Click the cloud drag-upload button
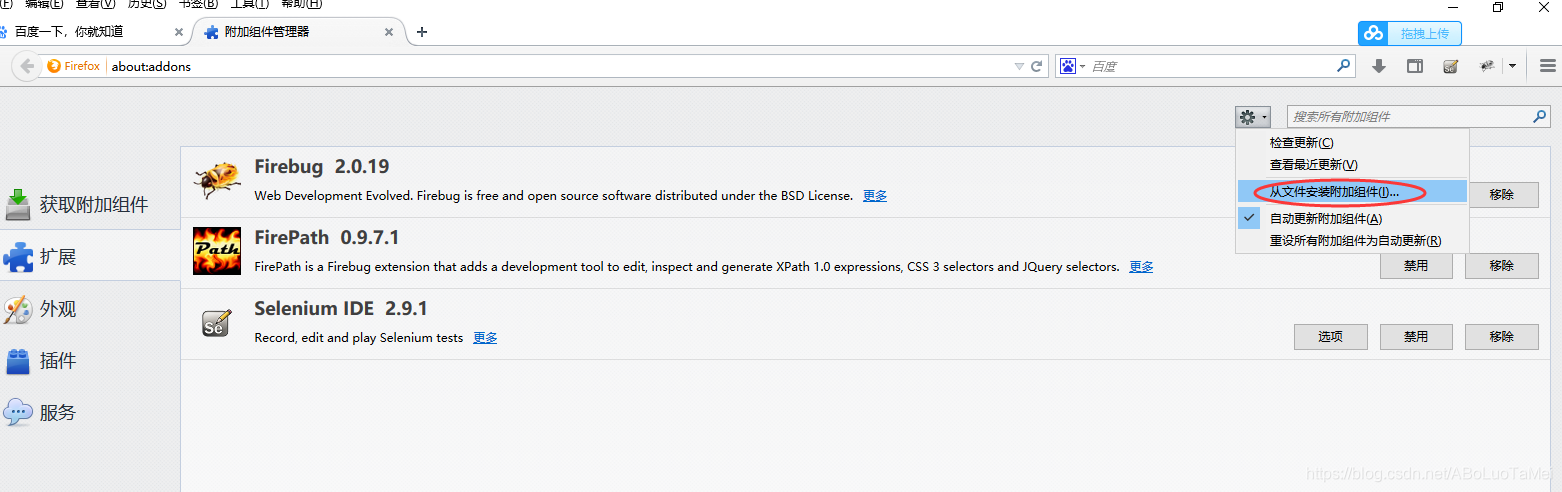The width and height of the screenshot is (1562, 492). pyautogui.click(x=1409, y=33)
